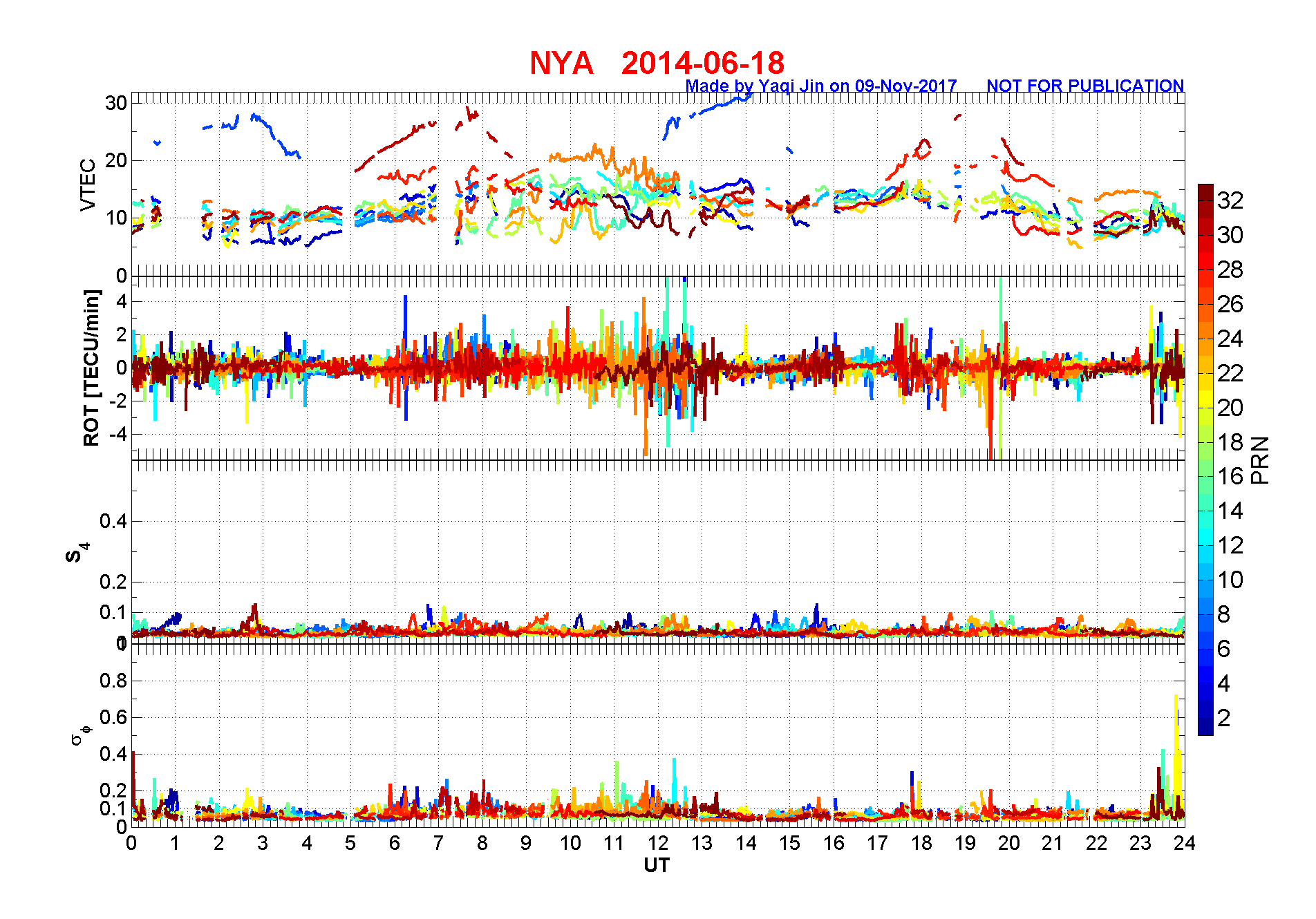Click the dark blue bottom of the PRN colorbar

click(x=1205, y=726)
